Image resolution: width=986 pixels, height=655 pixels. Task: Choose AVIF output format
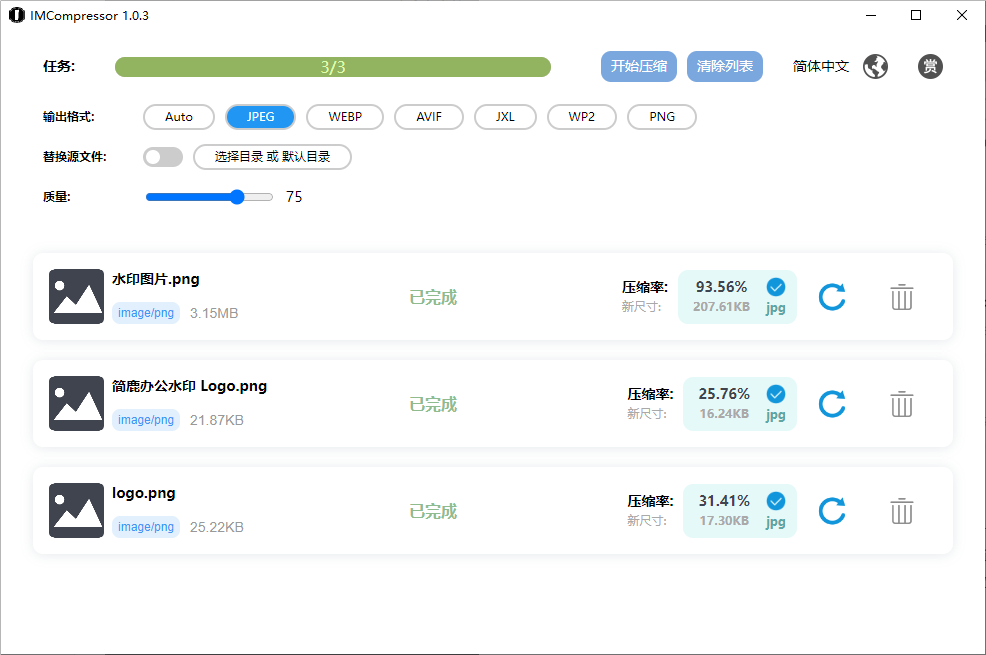point(429,117)
